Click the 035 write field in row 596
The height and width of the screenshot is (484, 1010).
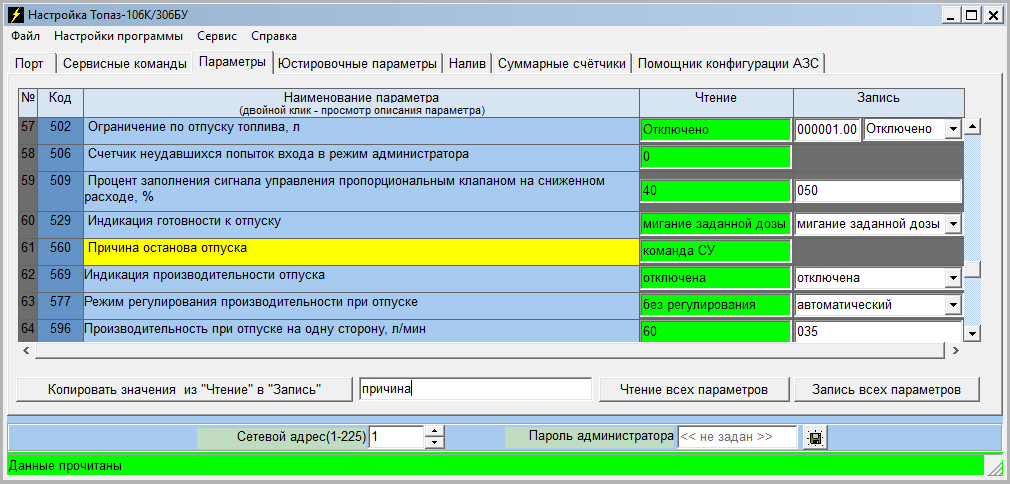[x=878, y=331]
